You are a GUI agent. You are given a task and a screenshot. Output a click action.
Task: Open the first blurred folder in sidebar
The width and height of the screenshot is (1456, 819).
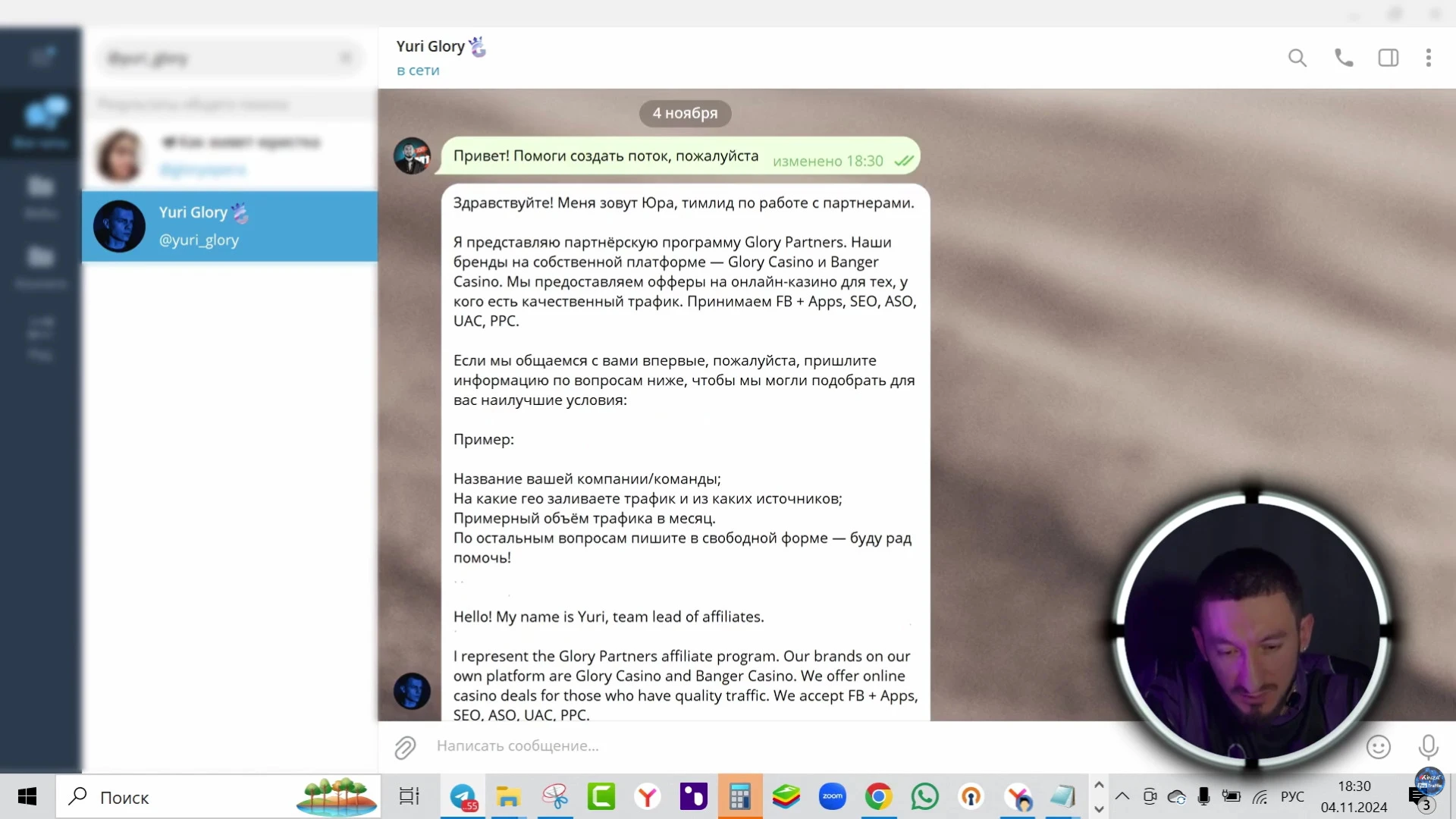[41, 196]
